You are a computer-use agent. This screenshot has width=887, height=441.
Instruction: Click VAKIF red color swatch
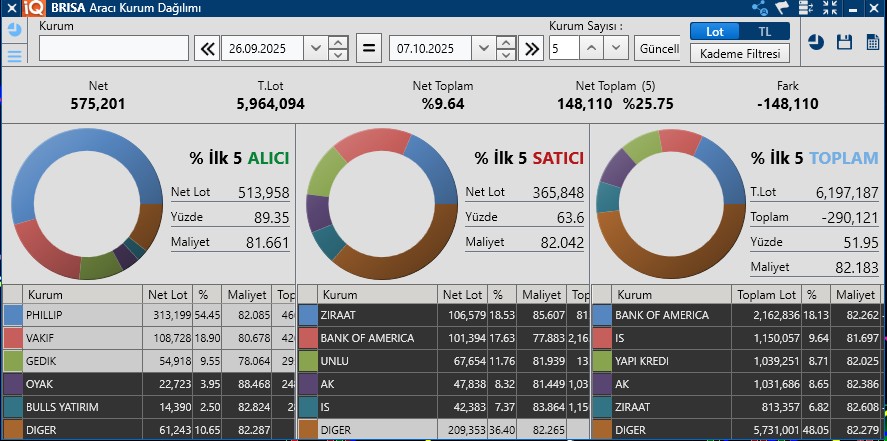pyautogui.click(x=12, y=338)
